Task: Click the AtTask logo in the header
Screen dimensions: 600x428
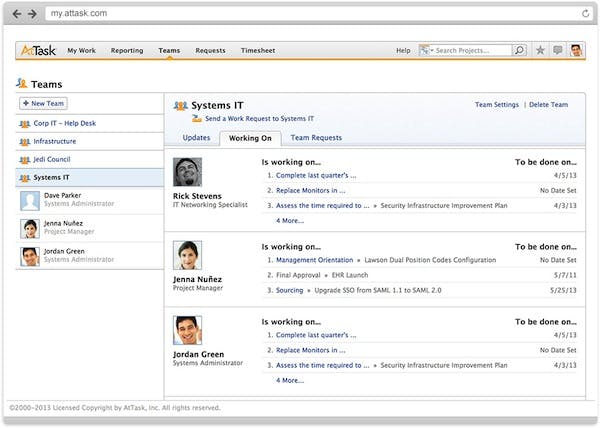Action: coord(37,50)
